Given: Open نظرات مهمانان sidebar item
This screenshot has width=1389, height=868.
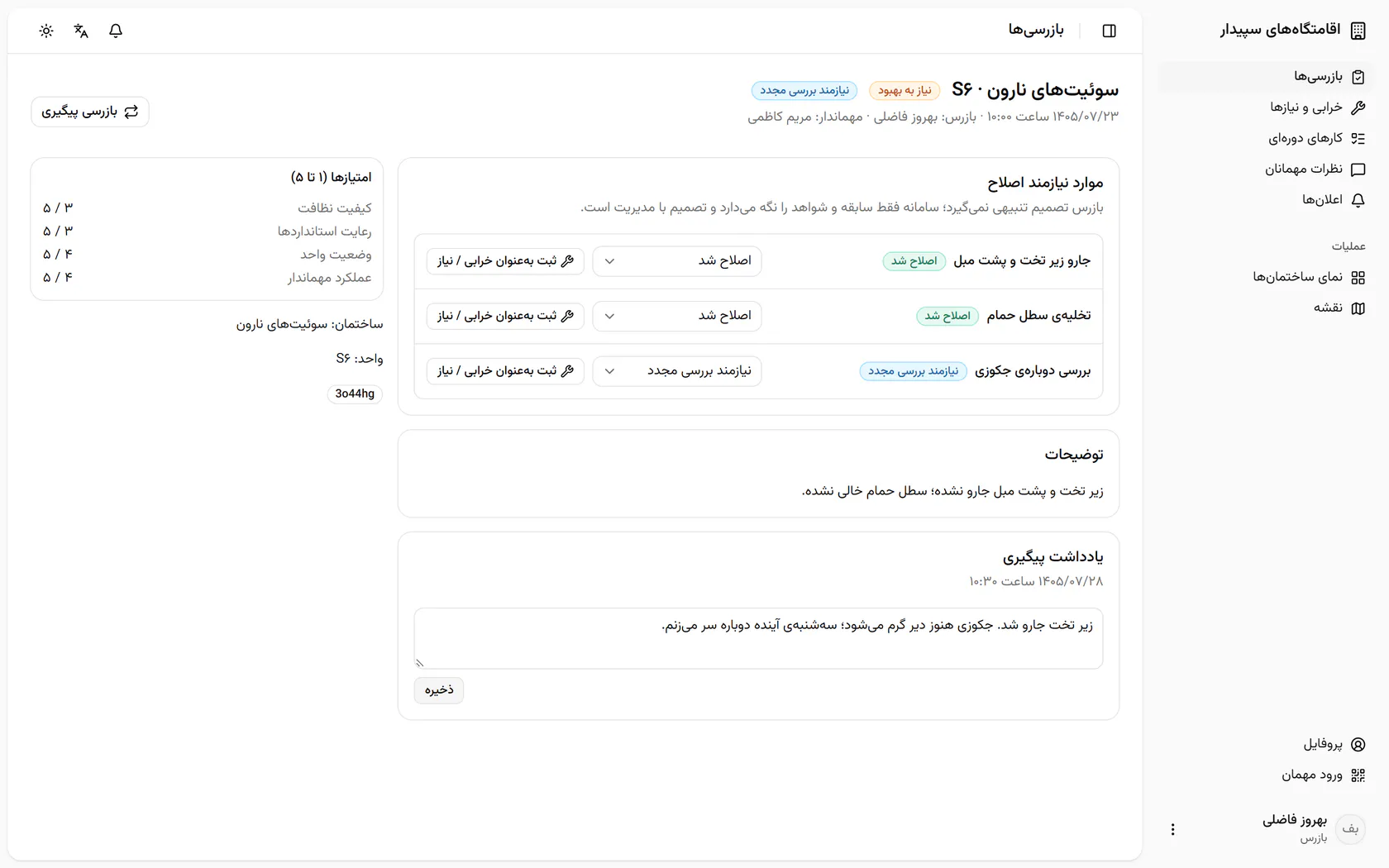Looking at the screenshot, I should click(1265, 169).
